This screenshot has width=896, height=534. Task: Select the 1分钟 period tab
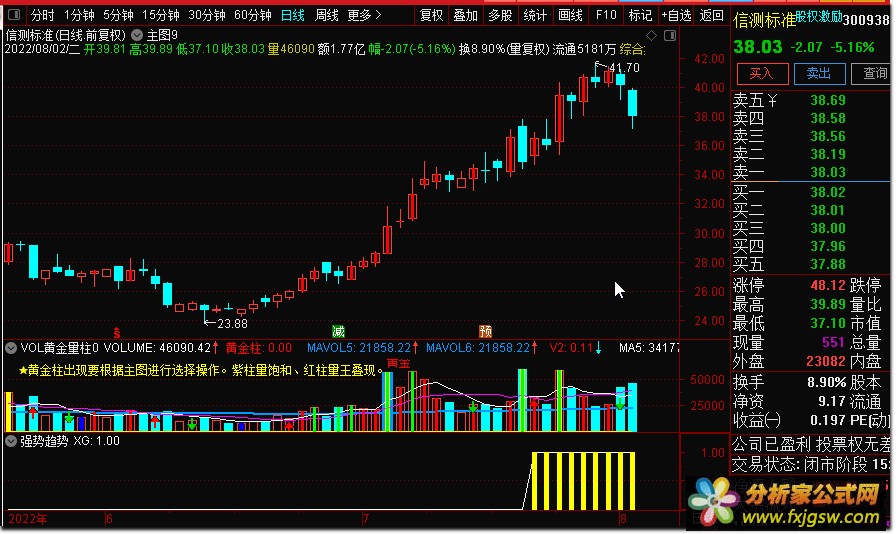[x=79, y=15]
